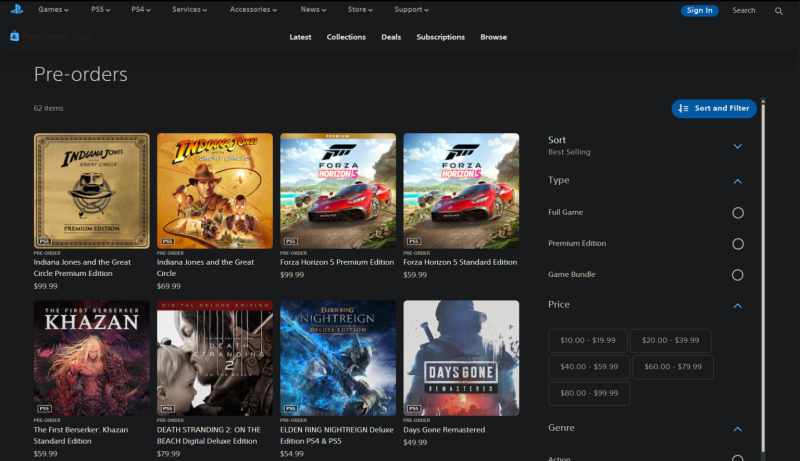Click Forza Horizon 5 Standard Edition title

point(460,262)
